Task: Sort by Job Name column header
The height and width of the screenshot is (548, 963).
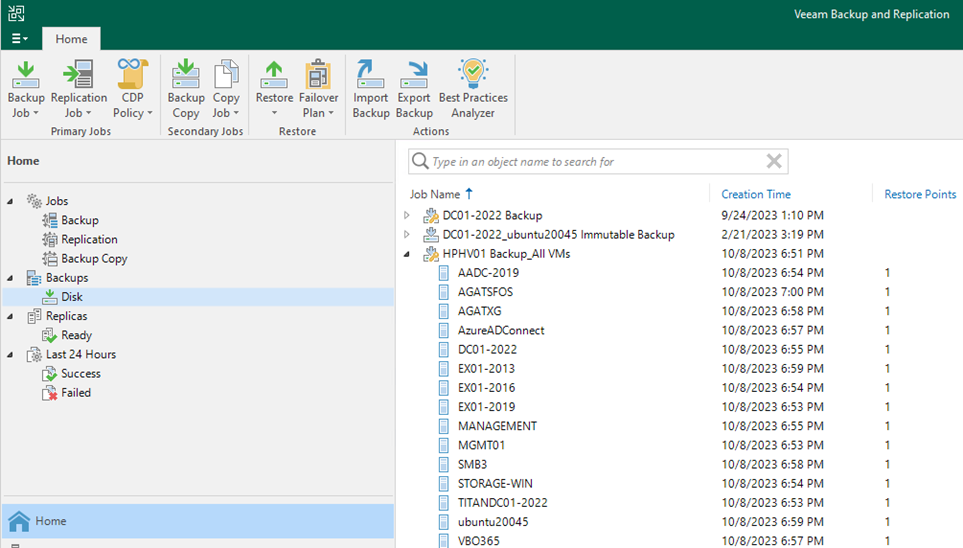Action: click(435, 194)
